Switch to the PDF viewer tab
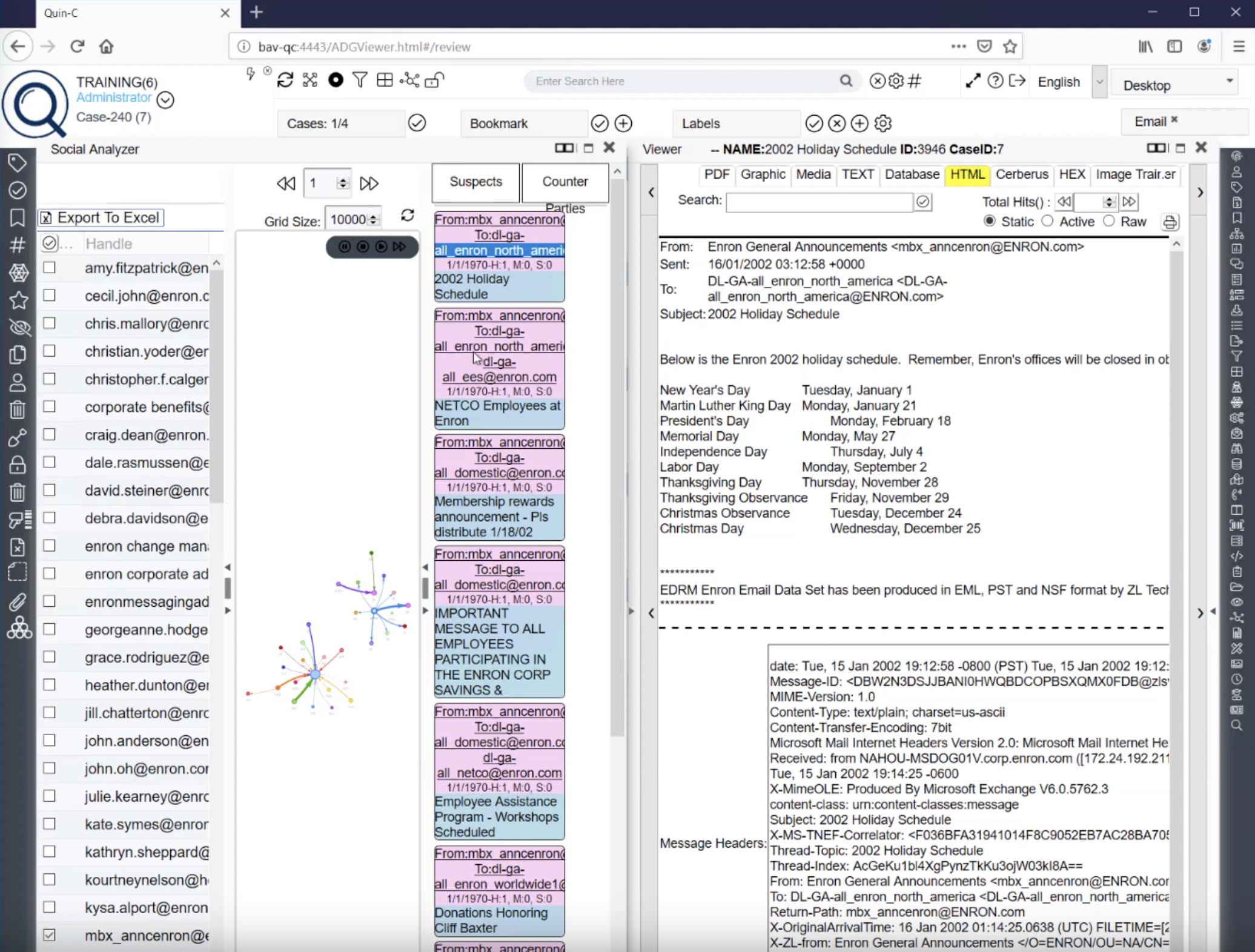 [x=717, y=174]
